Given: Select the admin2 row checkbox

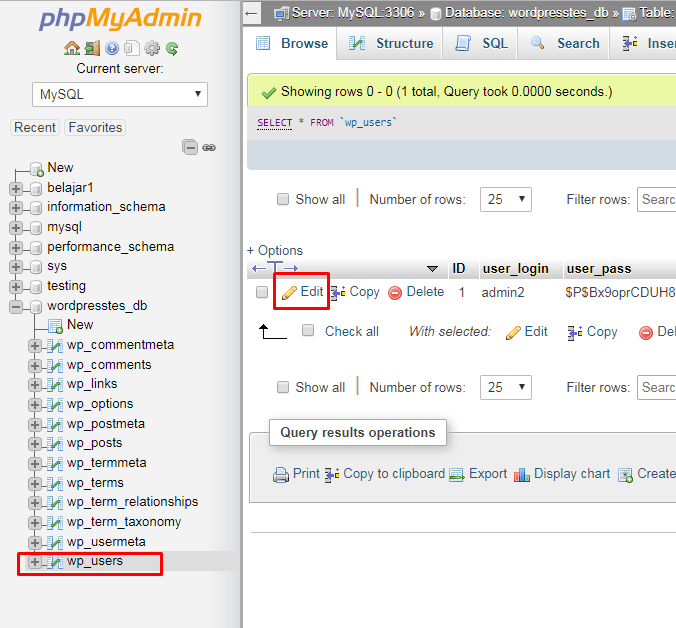Looking at the screenshot, I should pyautogui.click(x=262, y=292).
